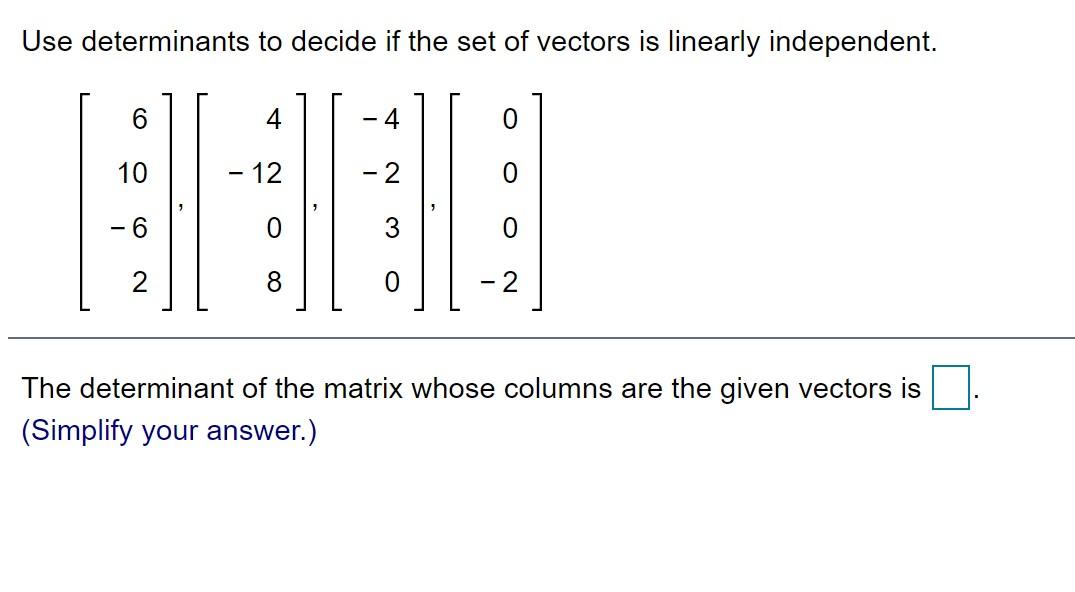
Task: Click the horizontal divider line
Action: [x=537, y=339]
